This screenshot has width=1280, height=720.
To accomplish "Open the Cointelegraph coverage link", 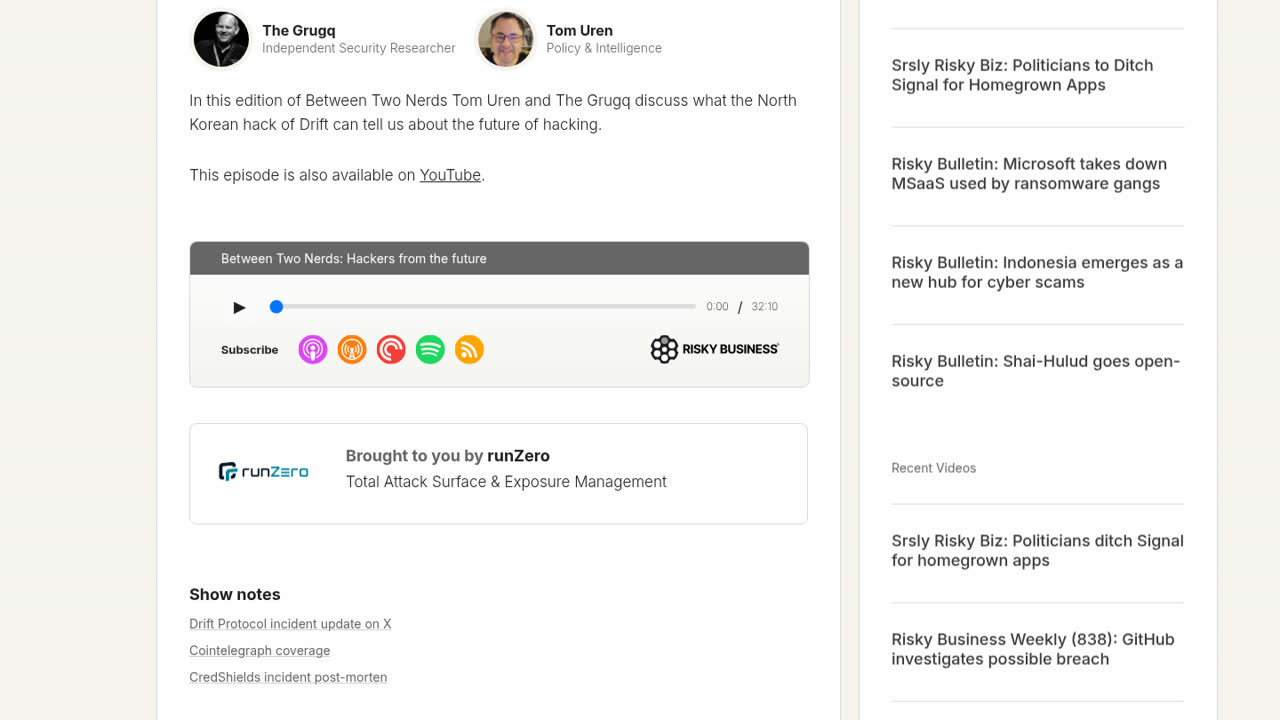I will tap(260, 651).
